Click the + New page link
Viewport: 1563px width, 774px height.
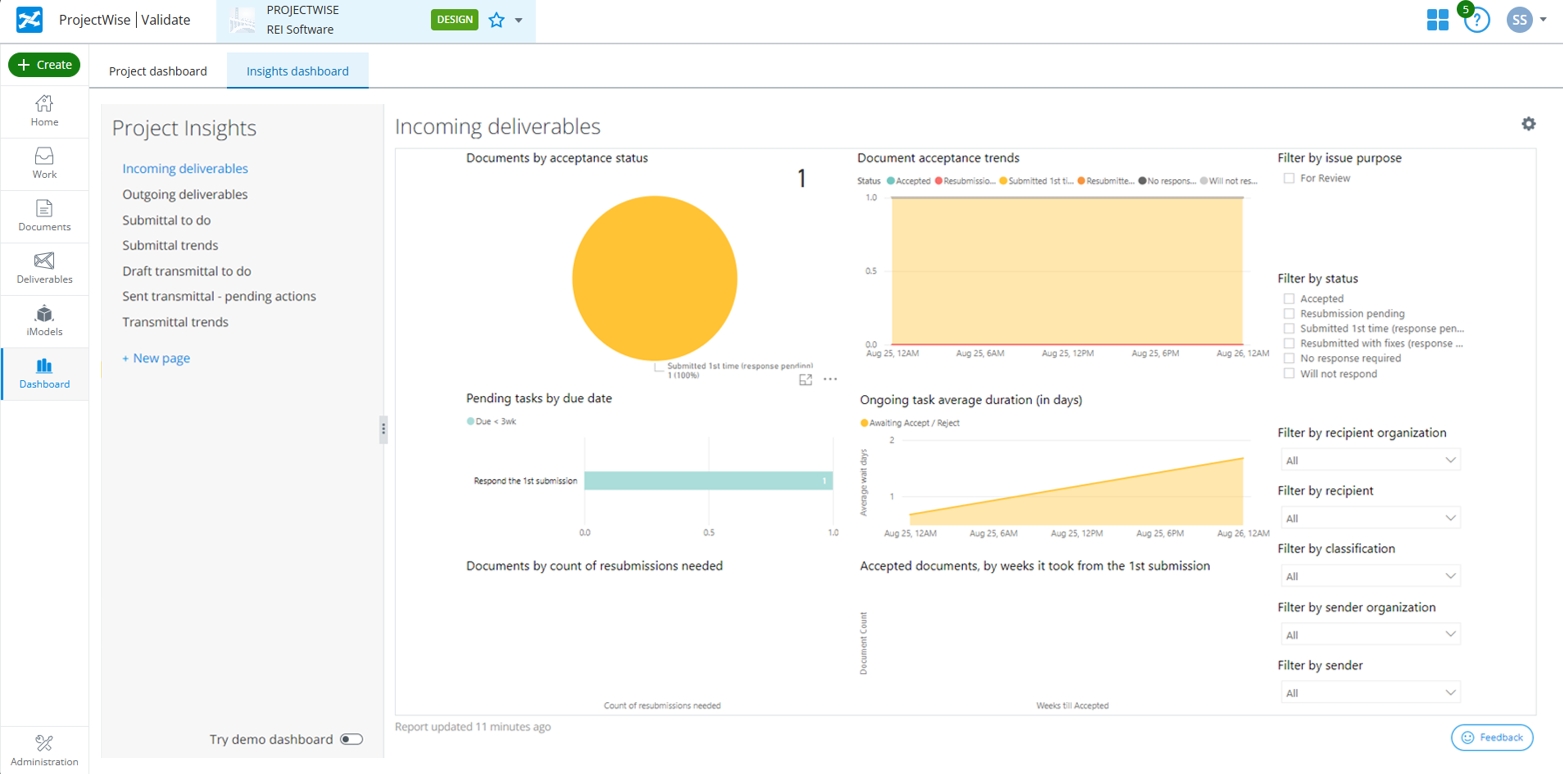click(156, 358)
